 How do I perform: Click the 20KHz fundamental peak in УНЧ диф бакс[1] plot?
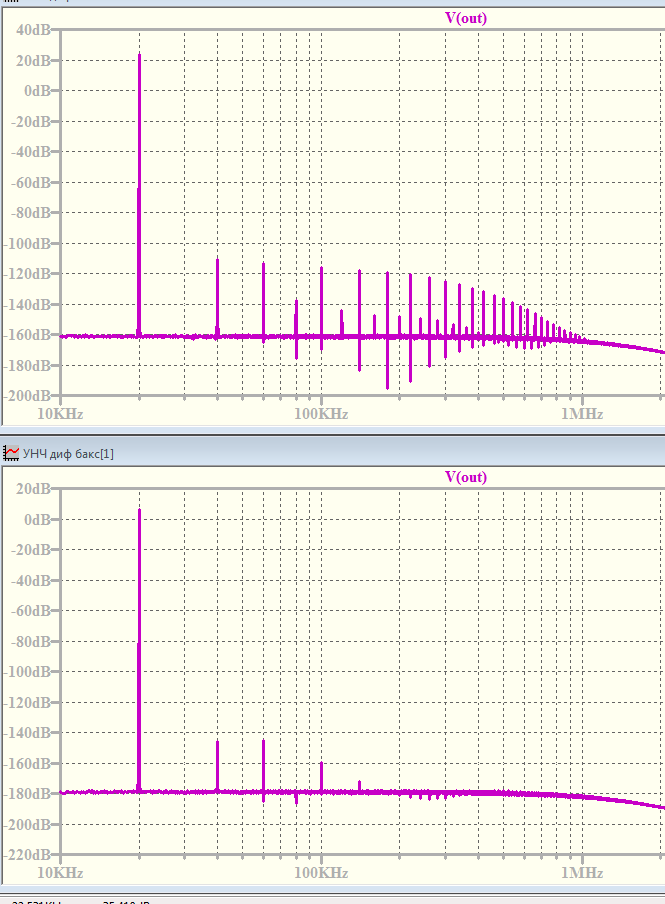pyautogui.click(x=139, y=650)
